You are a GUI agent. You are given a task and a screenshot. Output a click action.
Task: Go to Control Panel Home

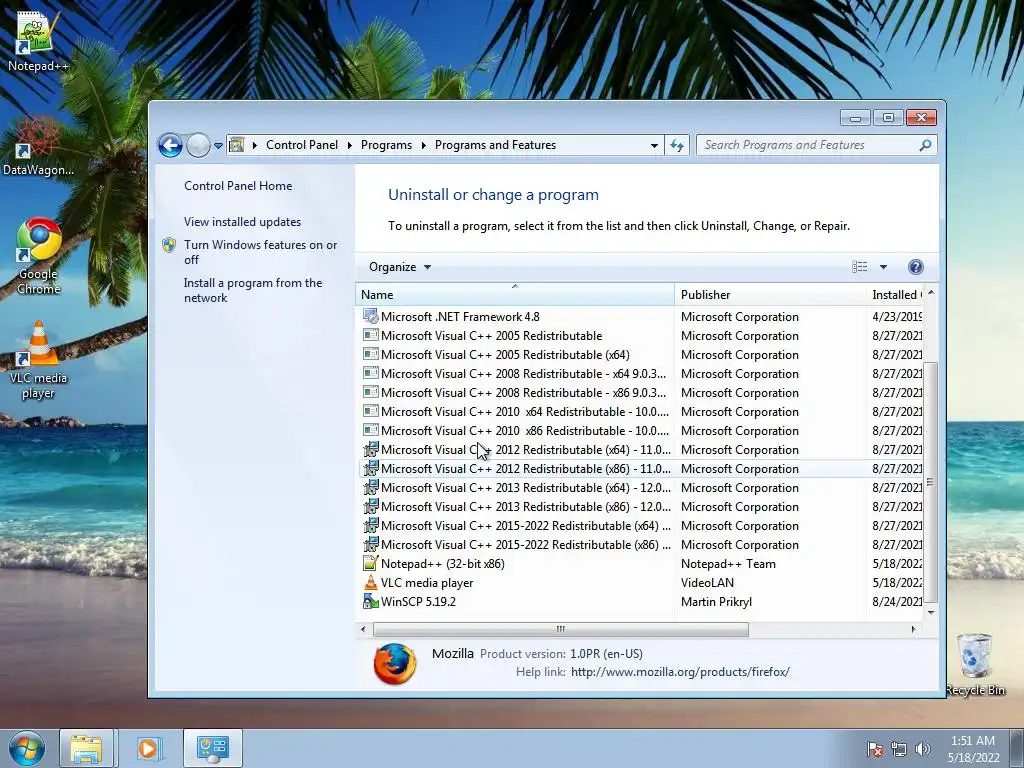[238, 185]
